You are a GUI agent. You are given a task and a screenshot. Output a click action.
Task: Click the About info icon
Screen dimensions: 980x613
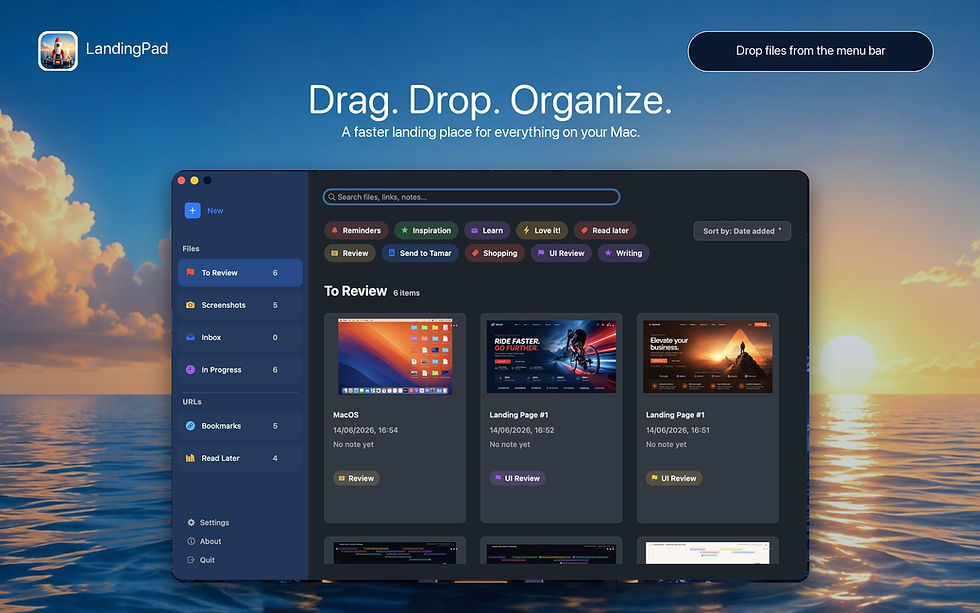[191, 541]
